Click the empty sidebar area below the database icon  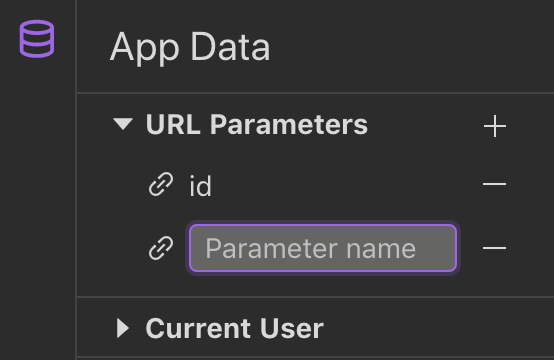[x=37, y=212]
